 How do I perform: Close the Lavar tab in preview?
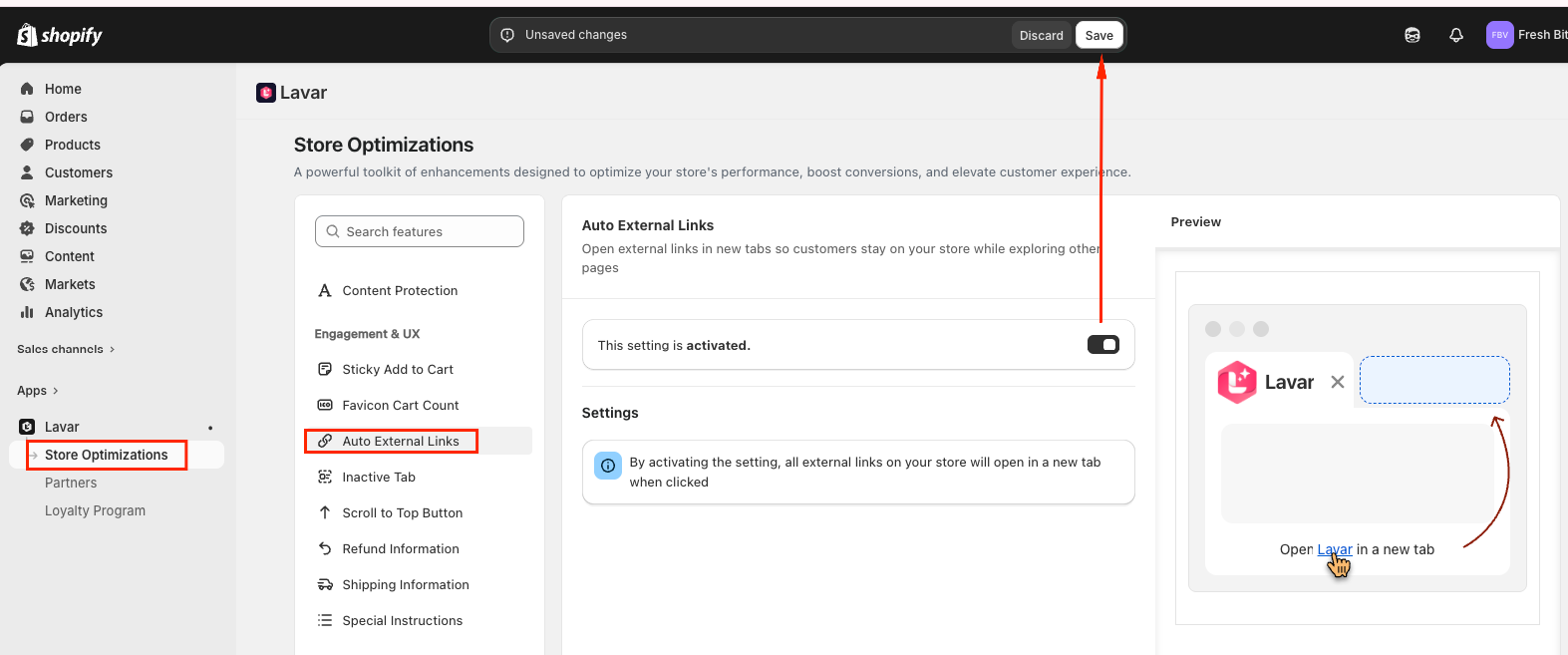coord(1338,382)
